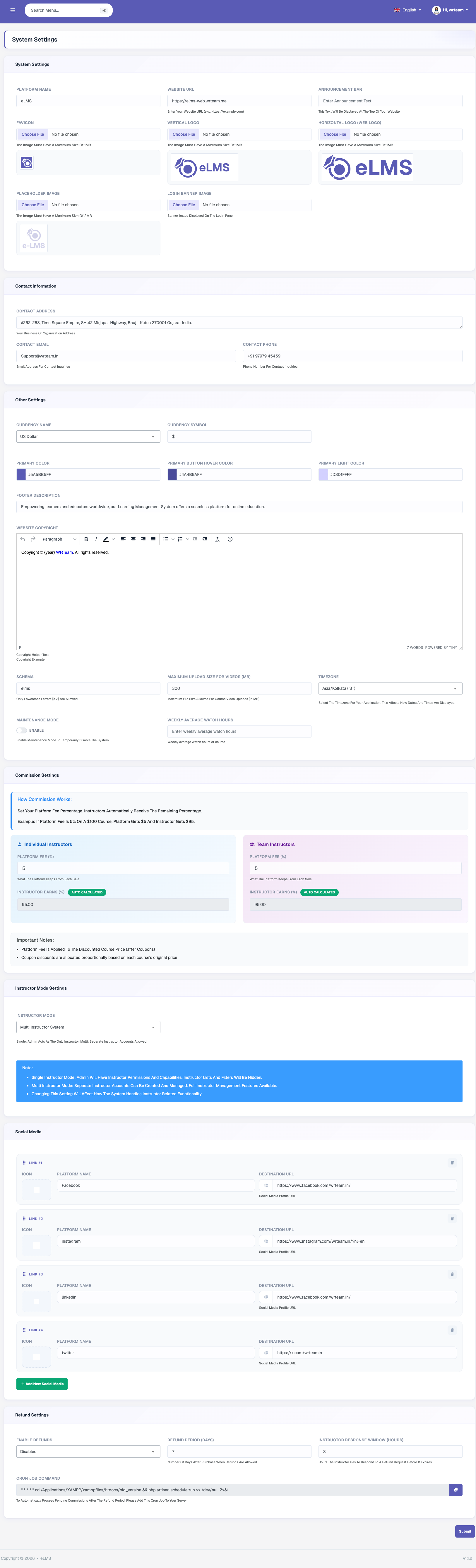The image size is (476, 1568).
Task: Expand bullet list style options arrow
Action: click(173, 539)
